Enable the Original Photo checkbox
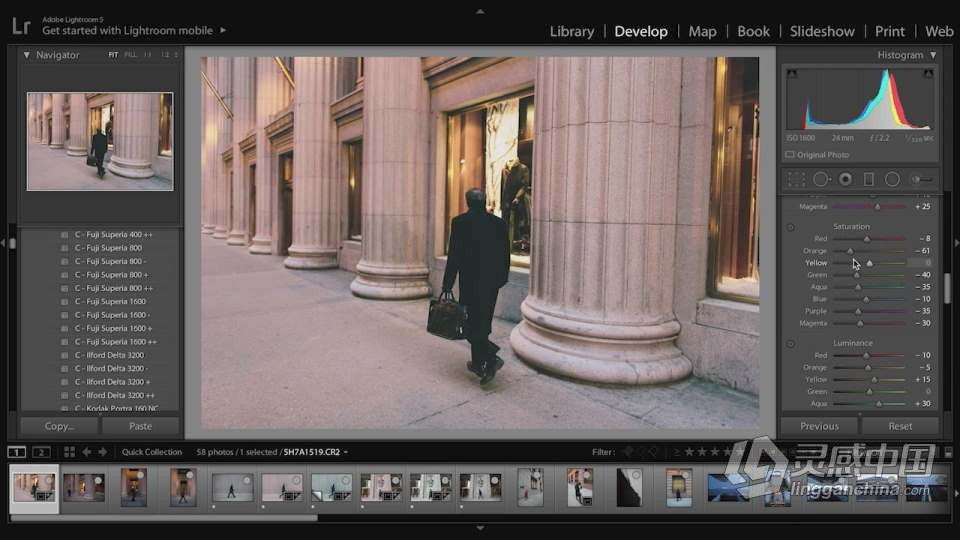Image resolution: width=960 pixels, height=540 pixels. click(x=790, y=155)
